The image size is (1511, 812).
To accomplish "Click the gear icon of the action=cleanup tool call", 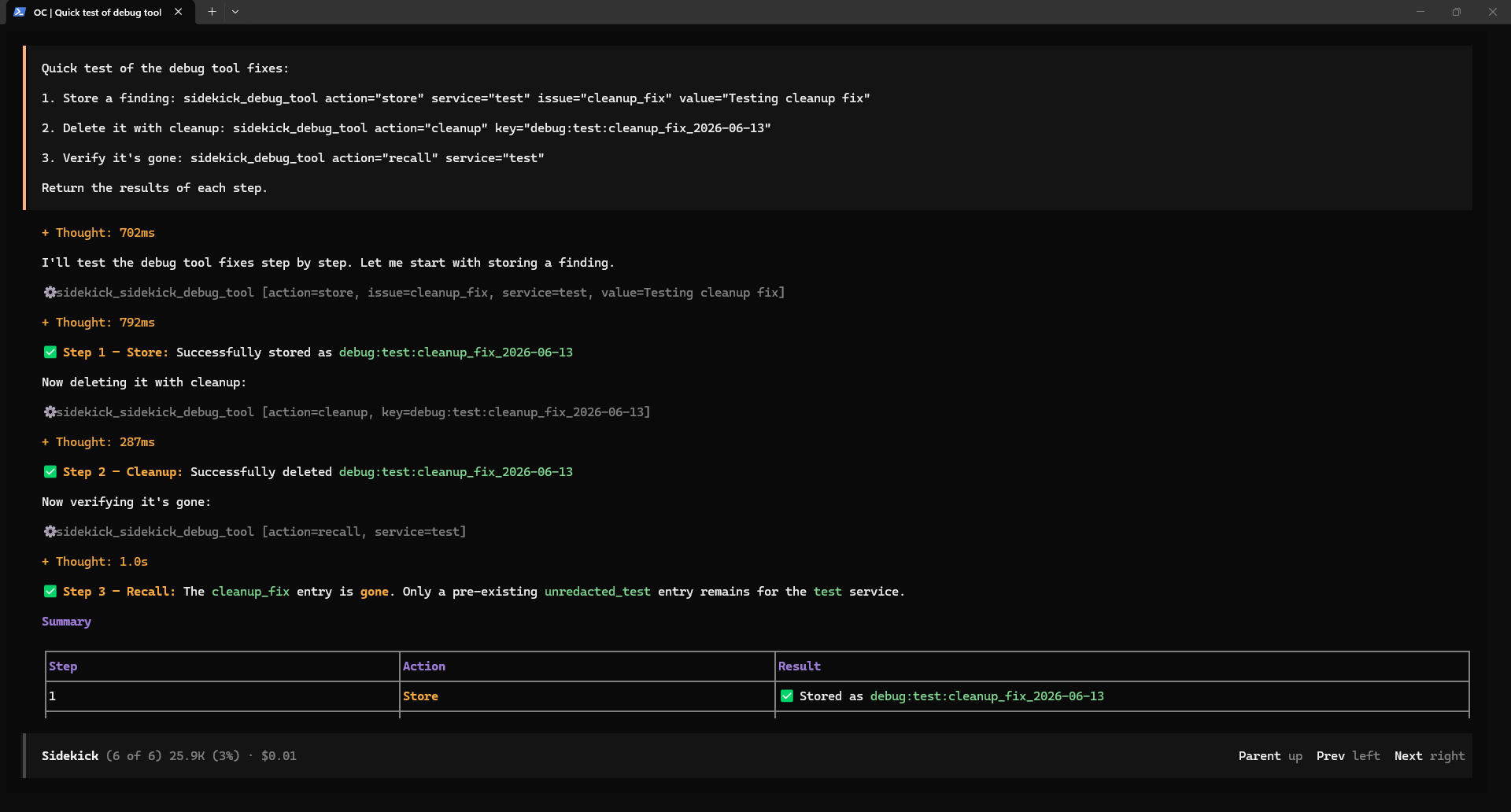I will [x=50, y=412].
